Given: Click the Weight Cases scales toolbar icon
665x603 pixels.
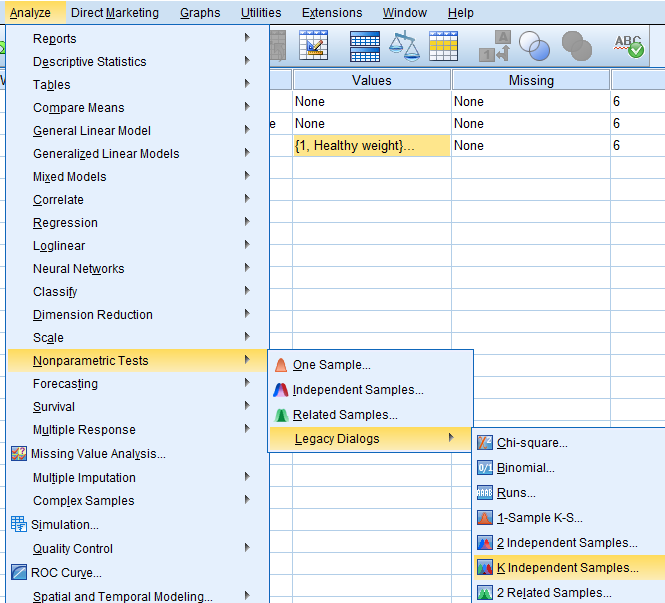Looking at the screenshot, I should (404, 46).
